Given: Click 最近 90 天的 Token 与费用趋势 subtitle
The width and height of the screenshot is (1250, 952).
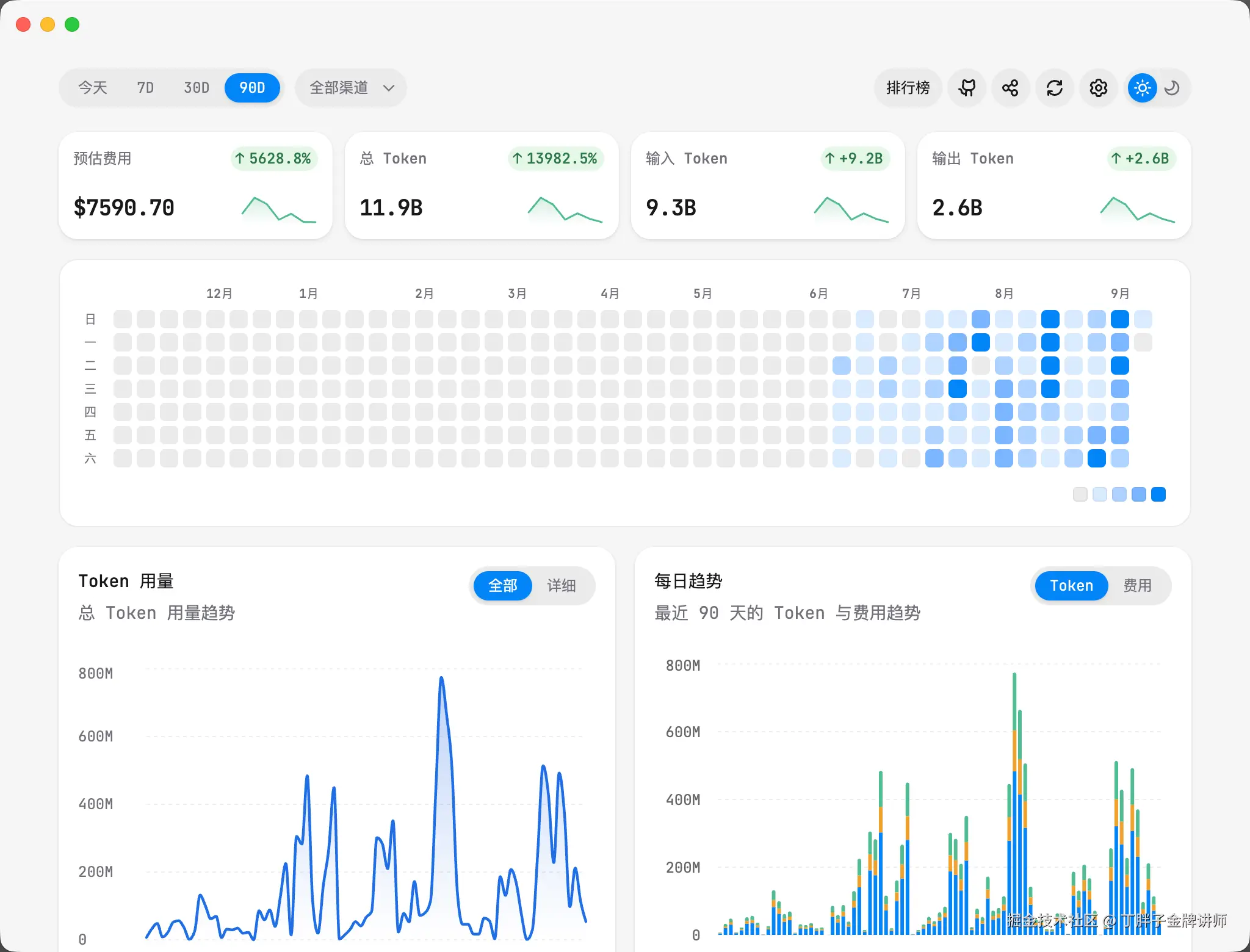Looking at the screenshot, I should coord(787,613).
